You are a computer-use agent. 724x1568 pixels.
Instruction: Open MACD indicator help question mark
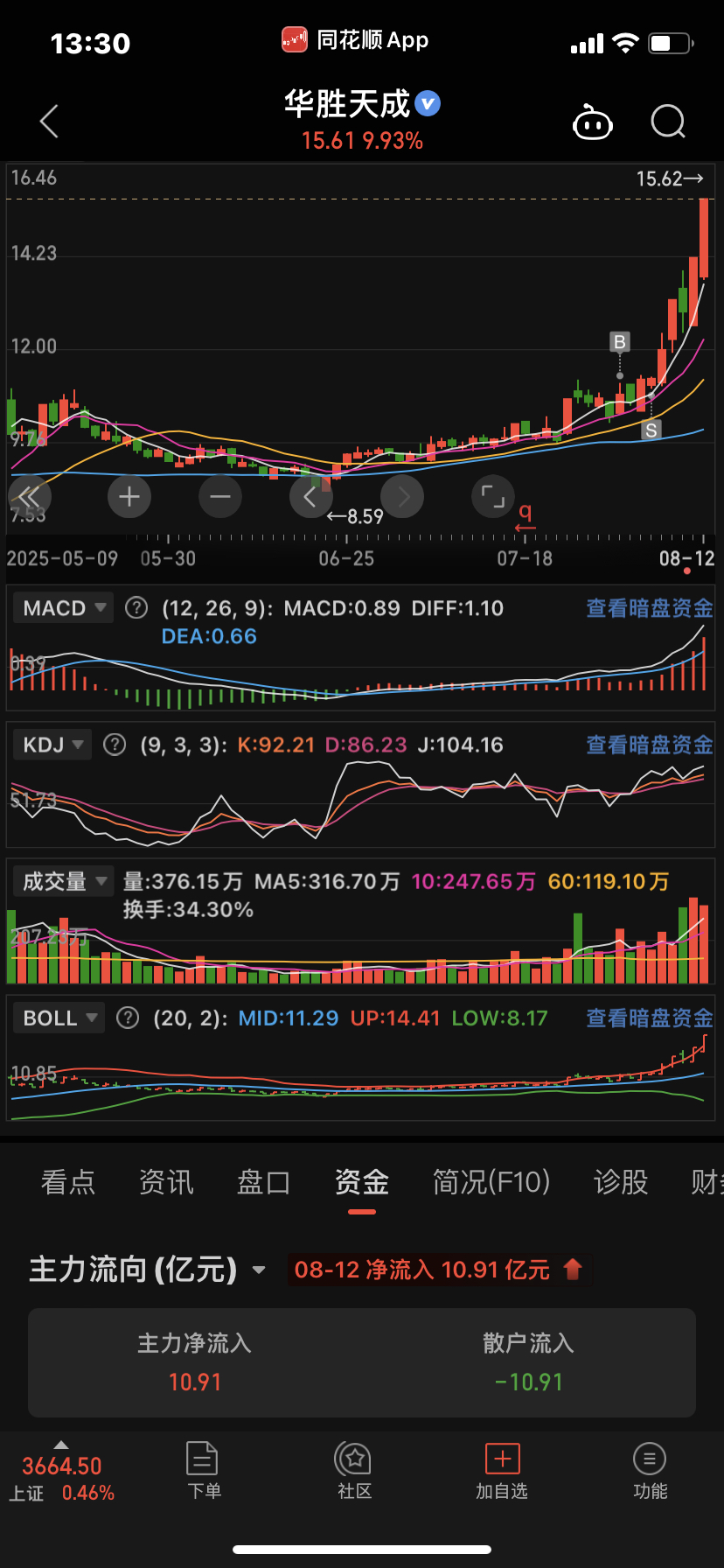point(136,607)
